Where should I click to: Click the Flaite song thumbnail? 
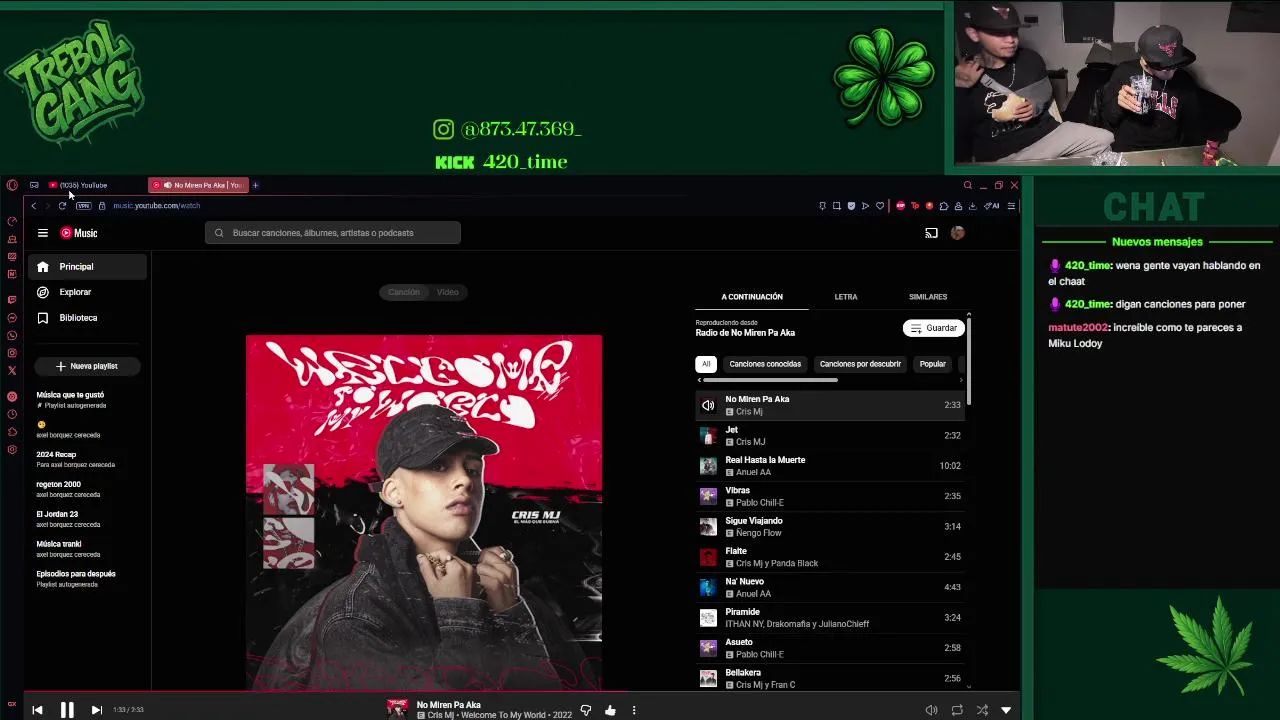click(x=708, y=557)
